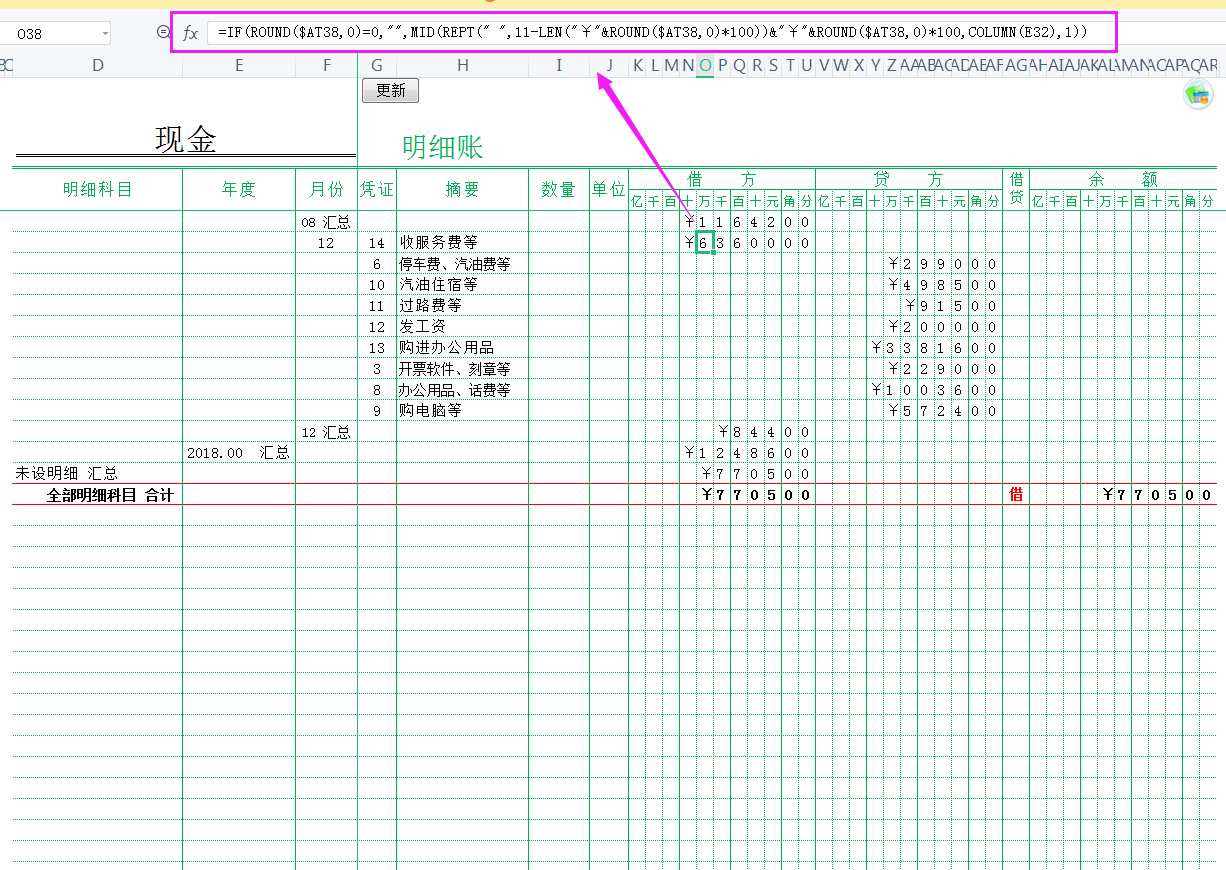Click the 单位 header cell
The image size is (1226, 870).
(609, 189)
